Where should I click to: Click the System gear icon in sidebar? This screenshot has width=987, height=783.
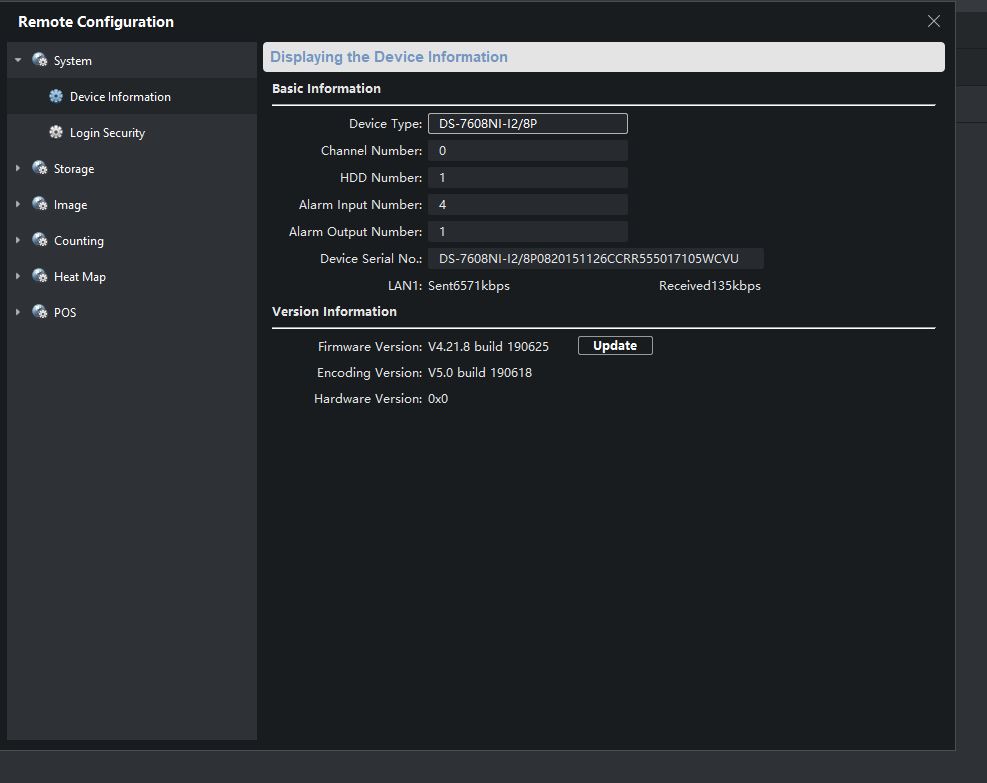[40, 61]
